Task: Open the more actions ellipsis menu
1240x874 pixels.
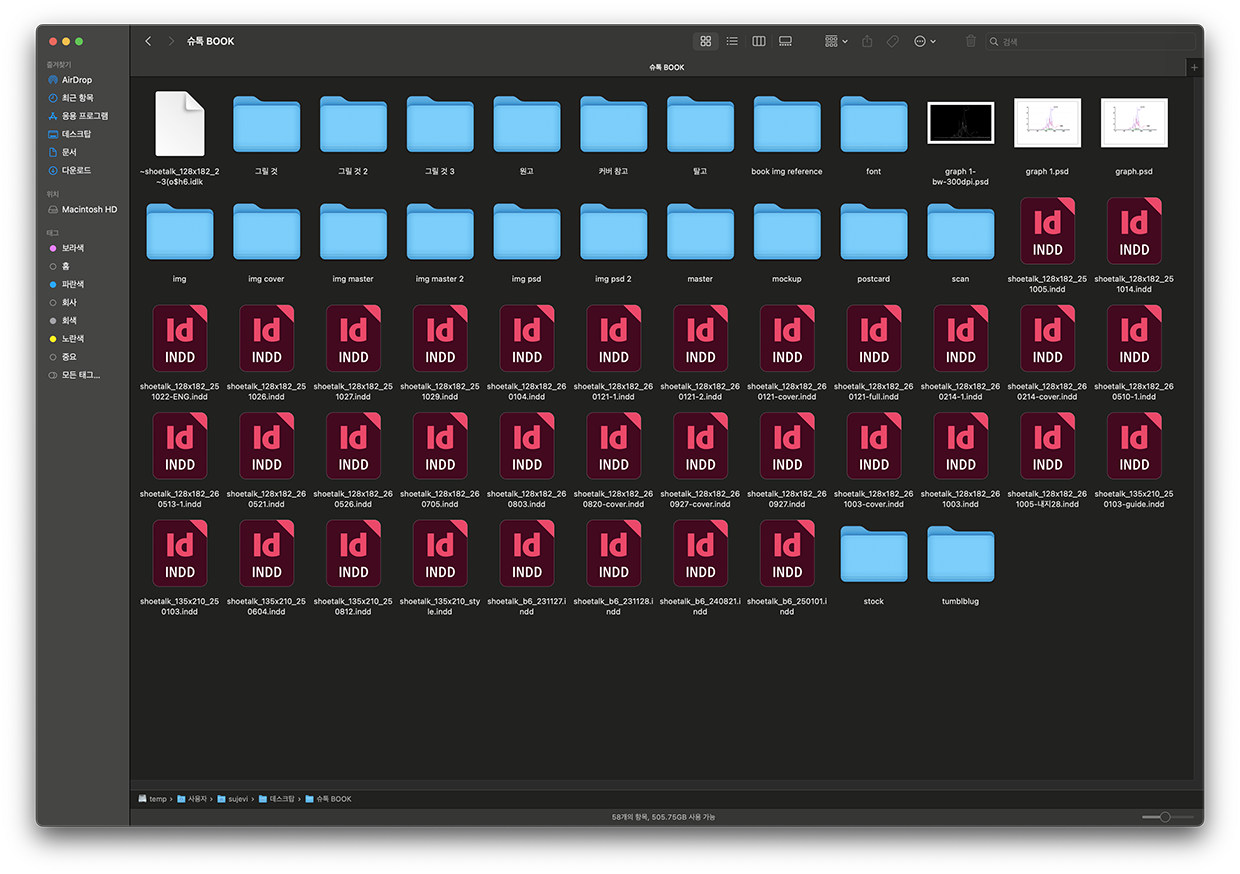Action: [925, 41]
